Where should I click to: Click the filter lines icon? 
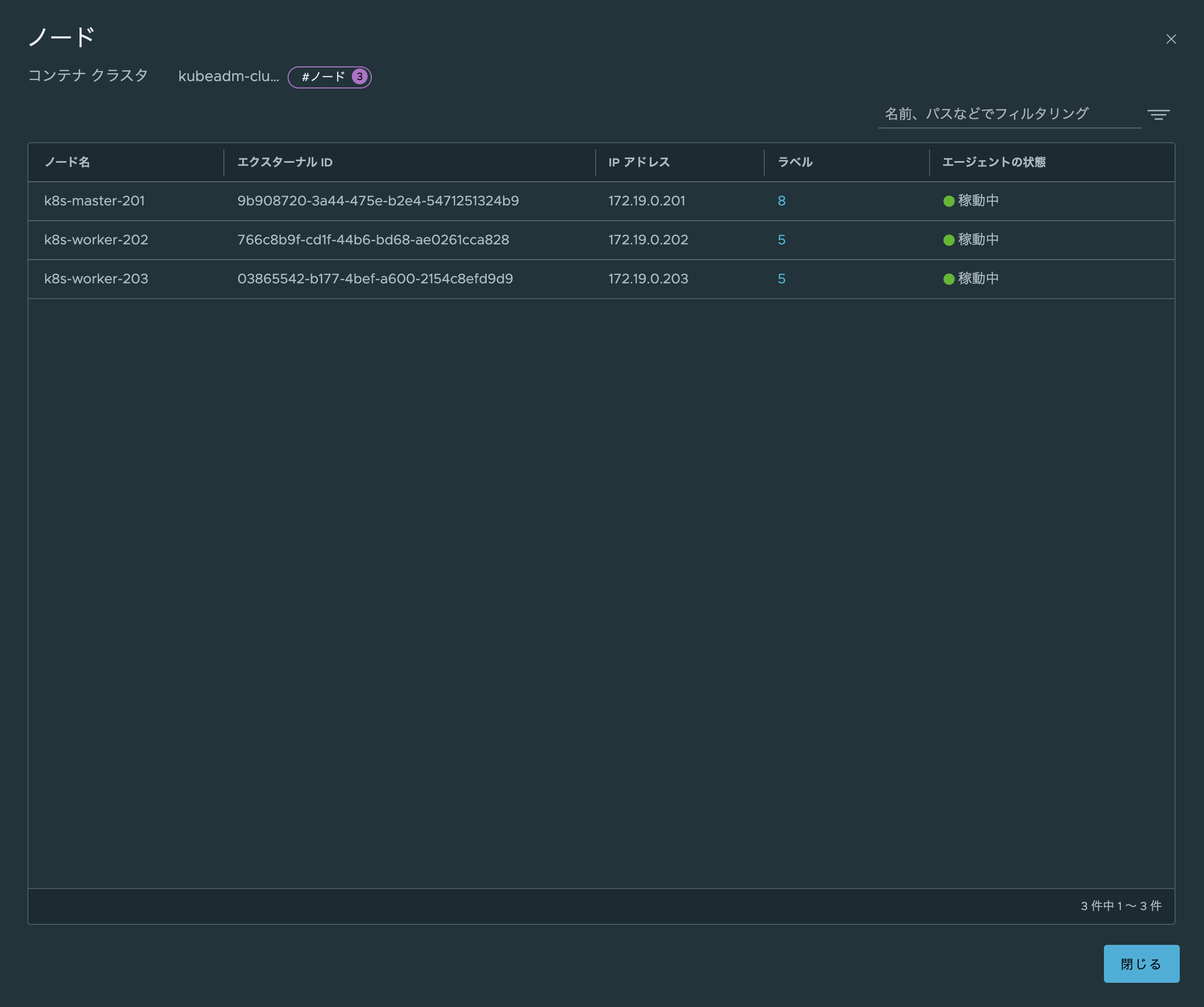point(1158,115)
